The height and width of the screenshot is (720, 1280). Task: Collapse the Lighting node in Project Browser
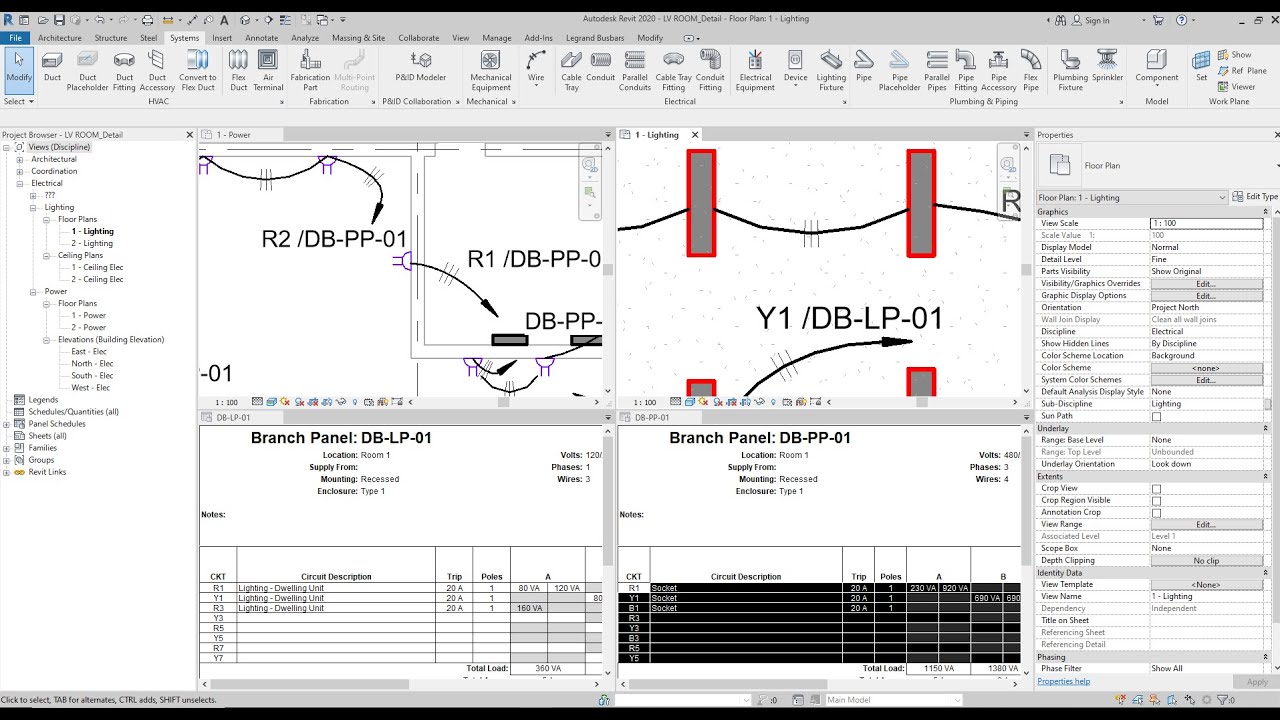pyautogui.click(x=33, y=207)
